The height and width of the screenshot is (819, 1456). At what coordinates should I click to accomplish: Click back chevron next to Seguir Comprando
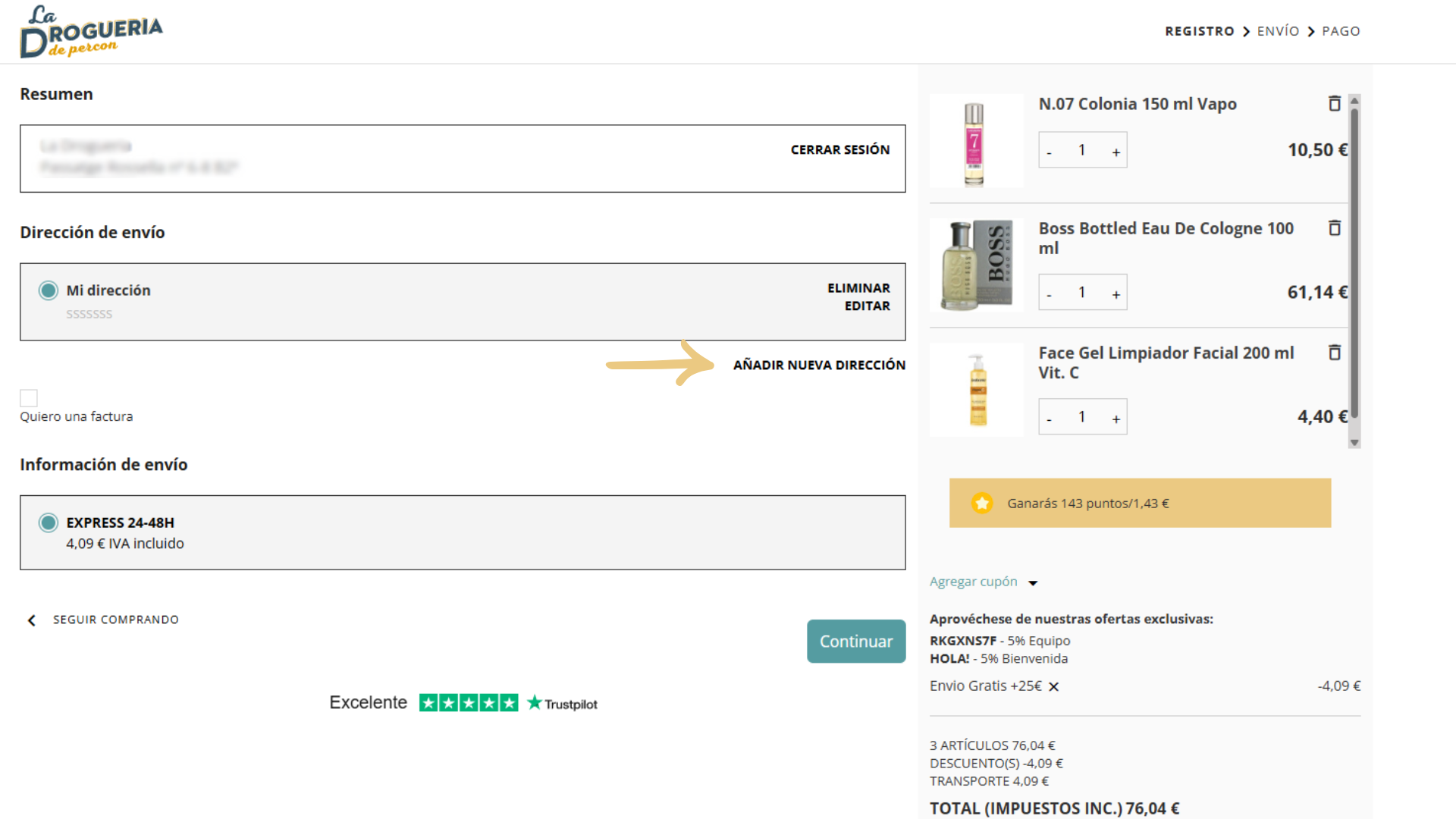pos(32,620)
